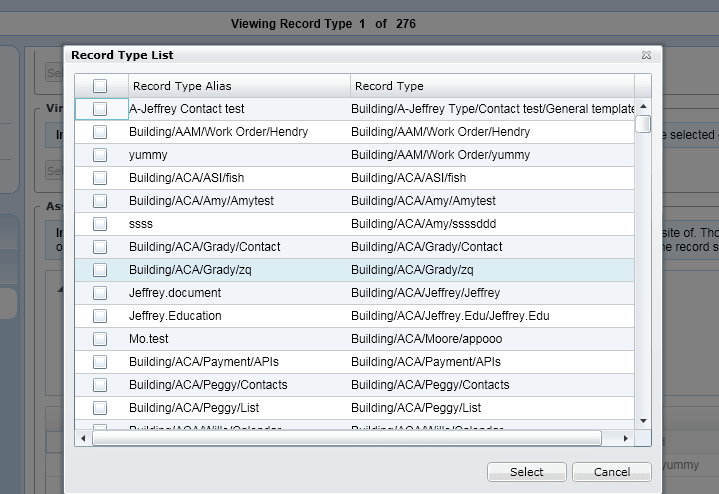Viewport: 719px width, 494px height.
Task: Select the yummy record type checkbox
Action: (100, 155)
